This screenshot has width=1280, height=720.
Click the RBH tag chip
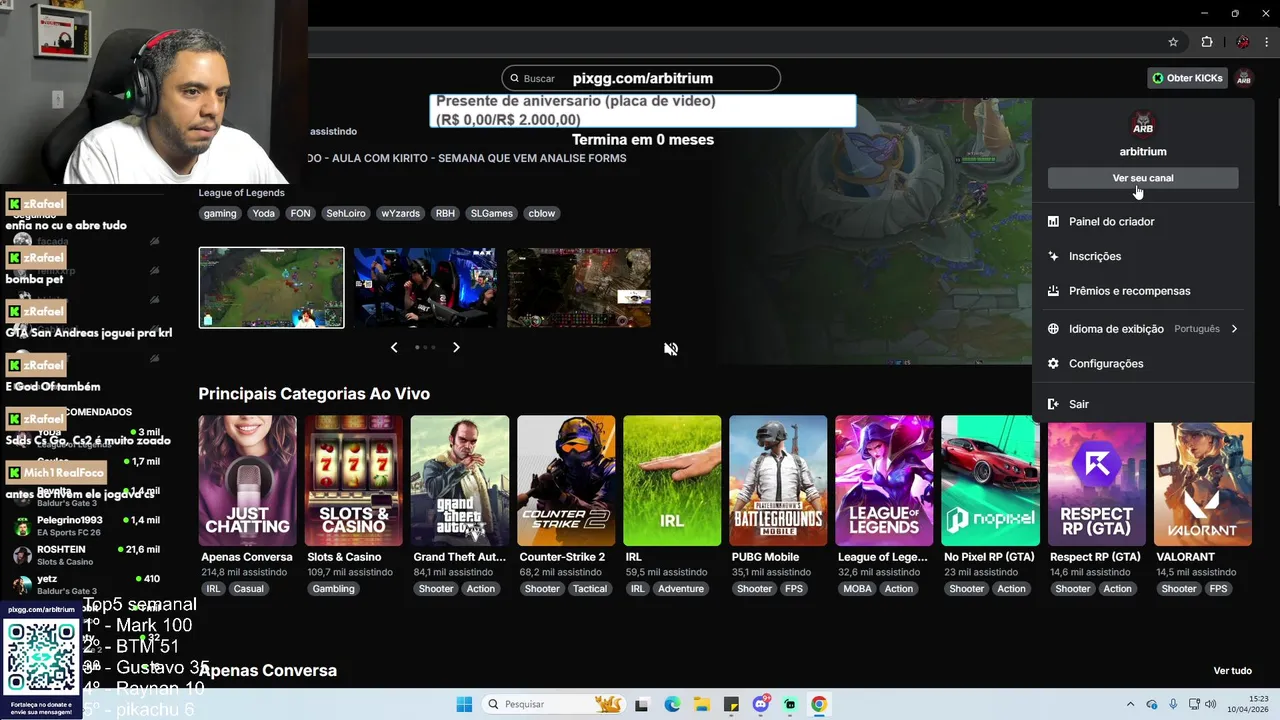(x=445, y=213)
